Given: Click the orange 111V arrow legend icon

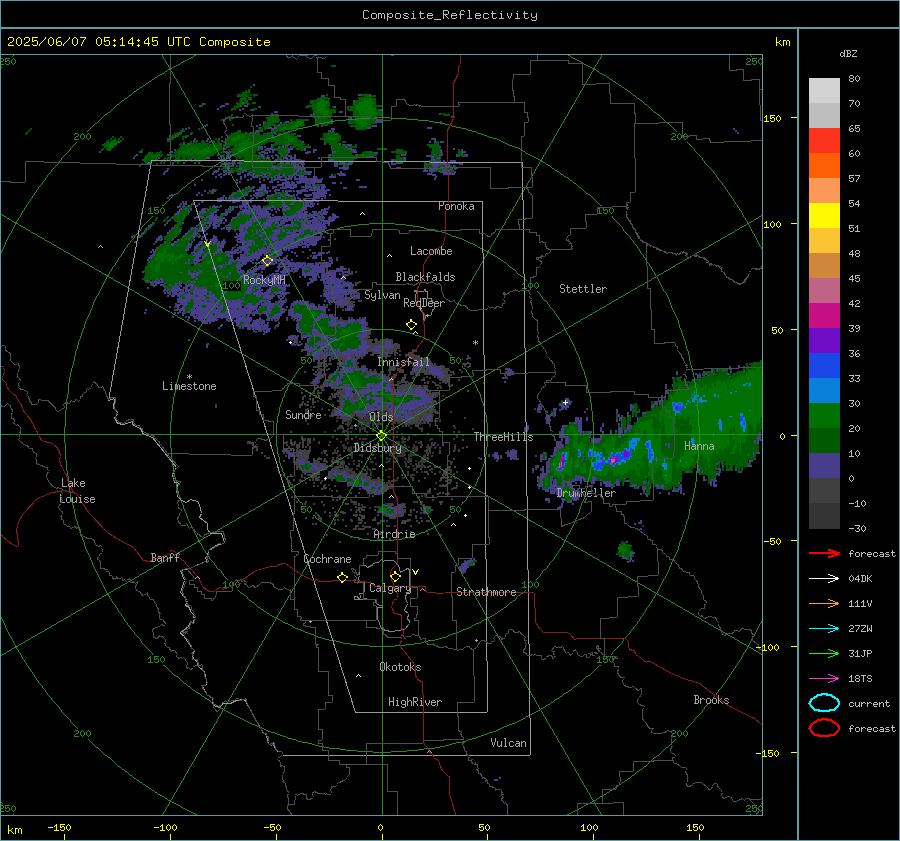Looking at the screenshot, I should tap(824, 603).
